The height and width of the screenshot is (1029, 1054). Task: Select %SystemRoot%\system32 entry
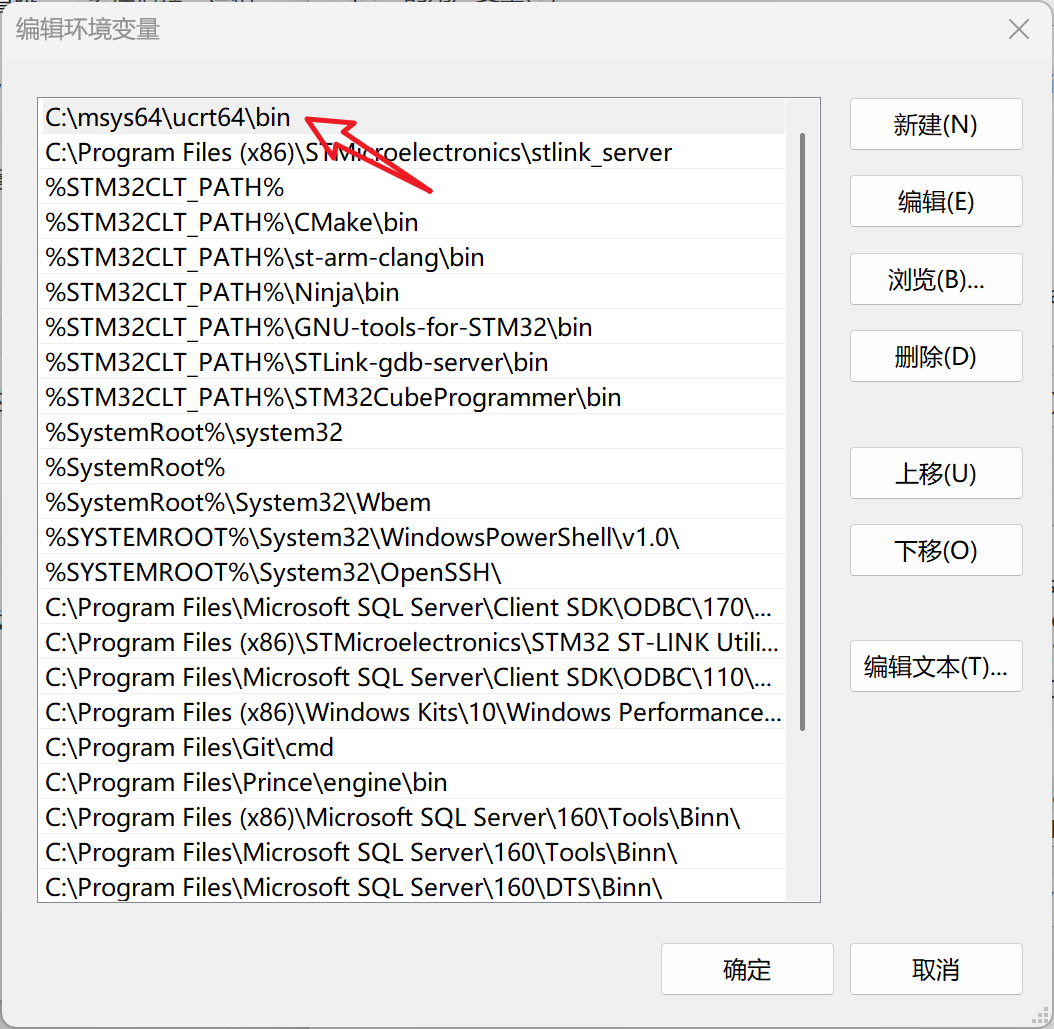point(412,432)
